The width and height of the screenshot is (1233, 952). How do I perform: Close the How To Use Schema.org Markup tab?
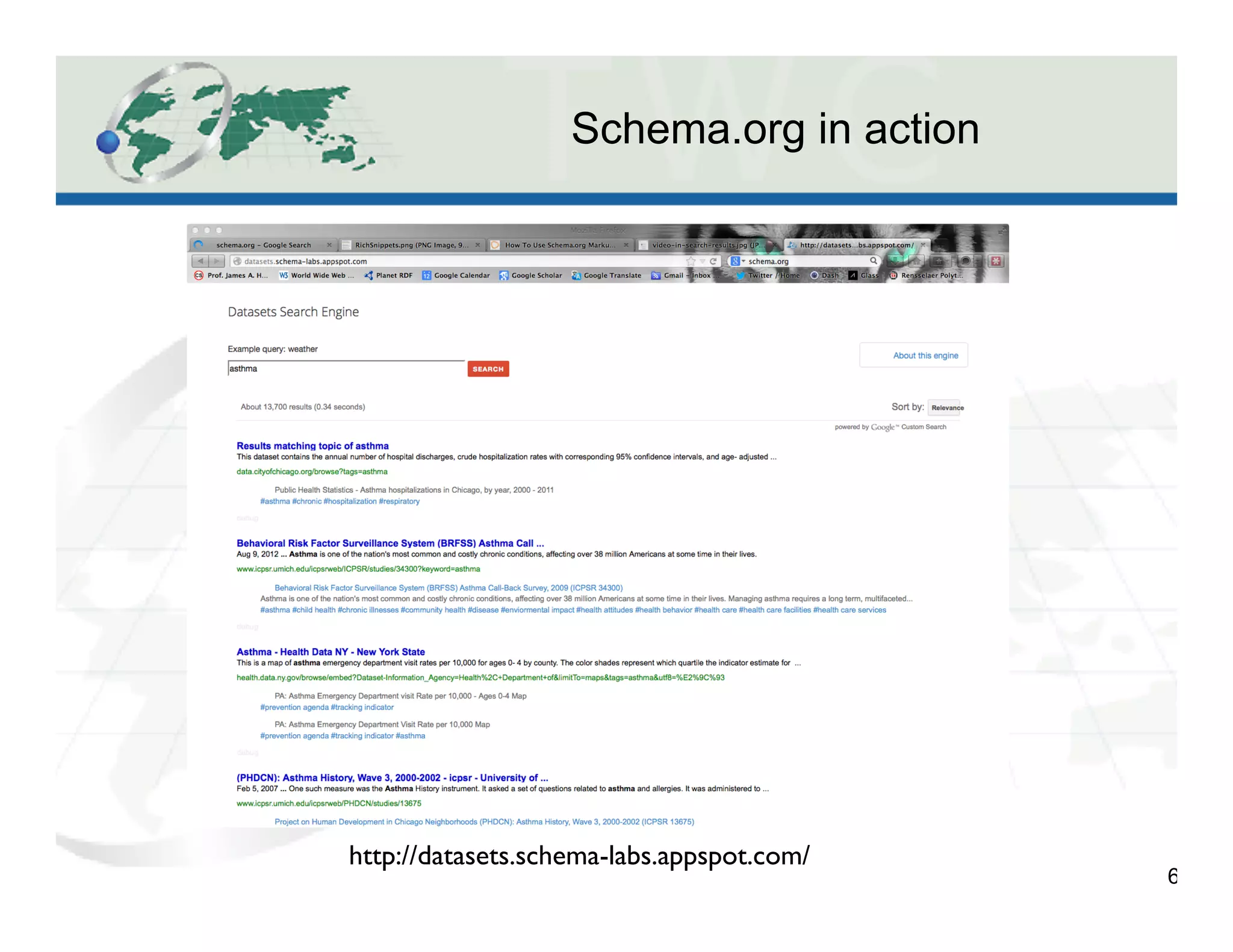626,245
